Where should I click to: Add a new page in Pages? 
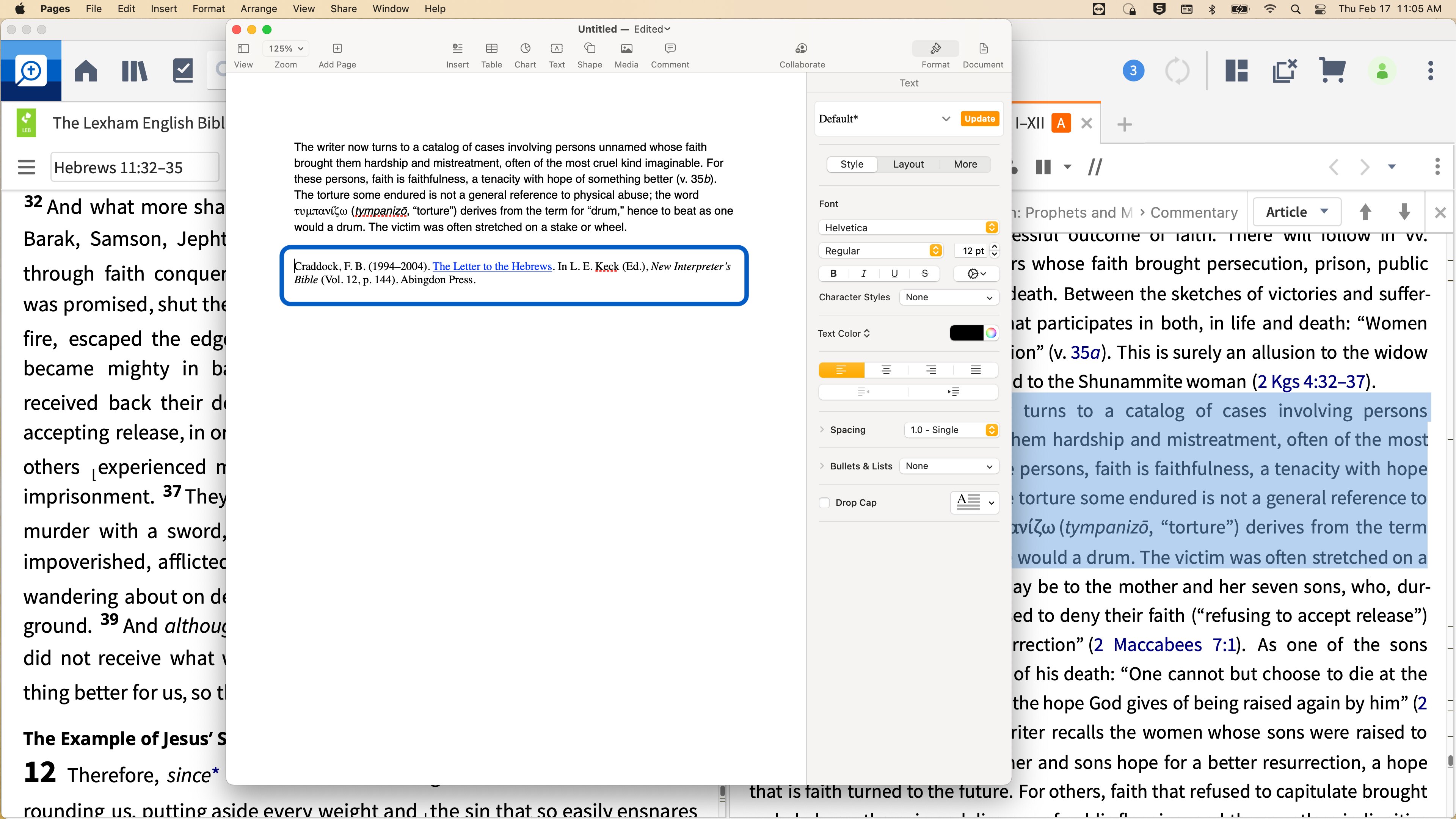tap(337, 55)
